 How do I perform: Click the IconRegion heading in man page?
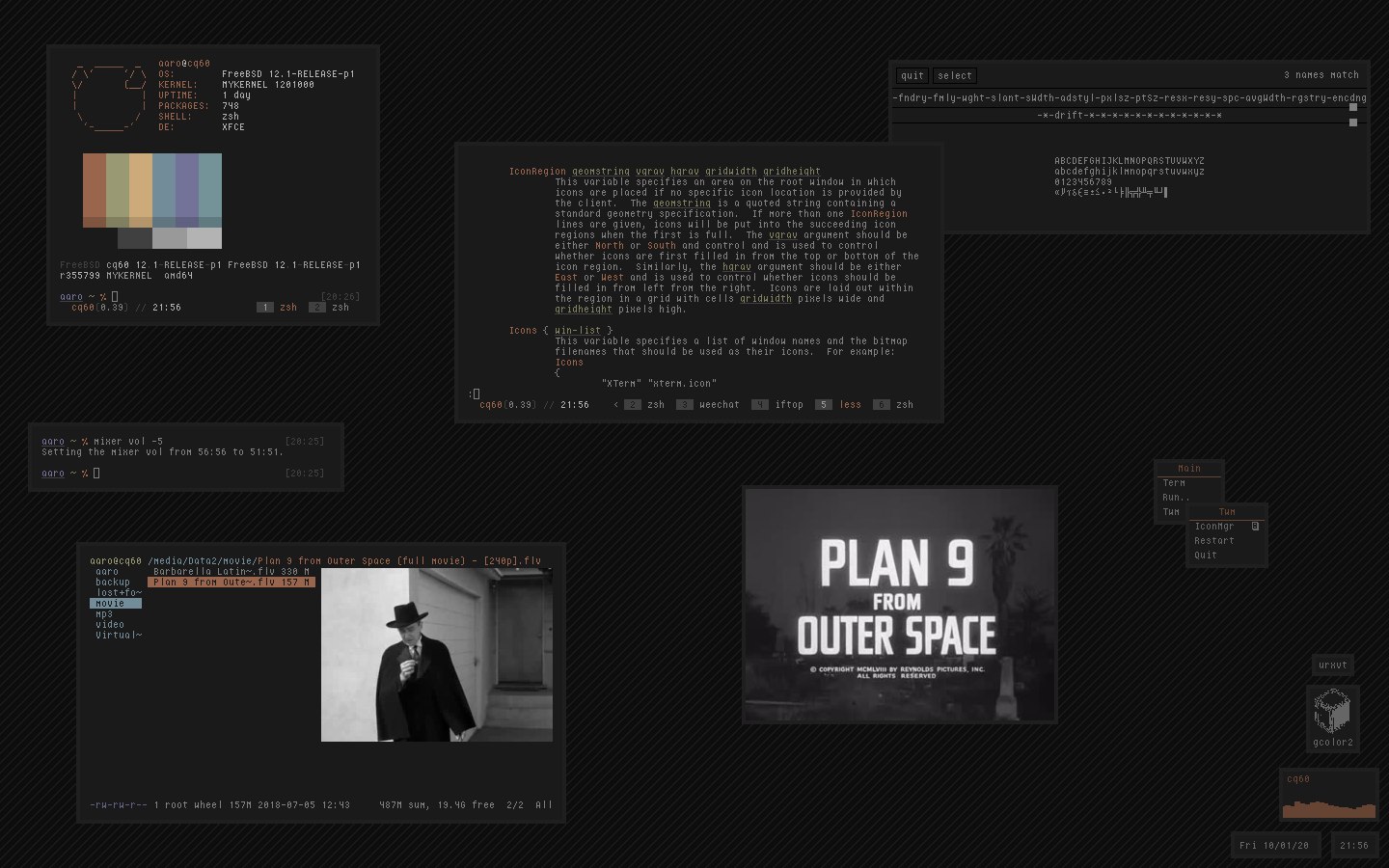(537, 172)
